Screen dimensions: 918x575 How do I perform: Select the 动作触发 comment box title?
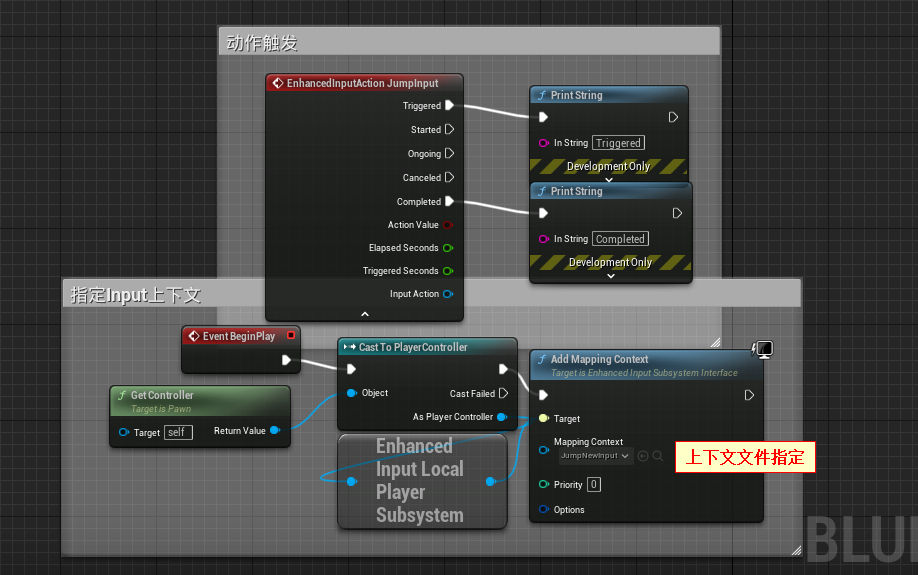262,43
